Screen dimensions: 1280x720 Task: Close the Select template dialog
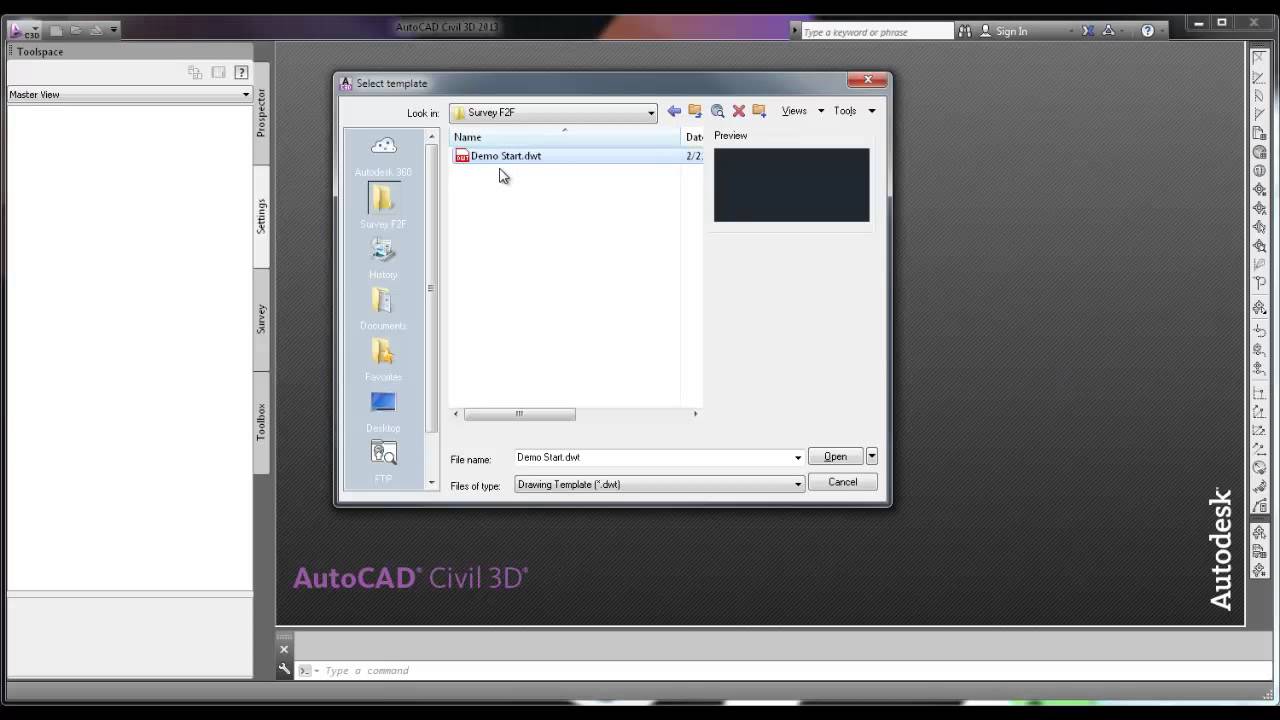[x=867, y=80]
